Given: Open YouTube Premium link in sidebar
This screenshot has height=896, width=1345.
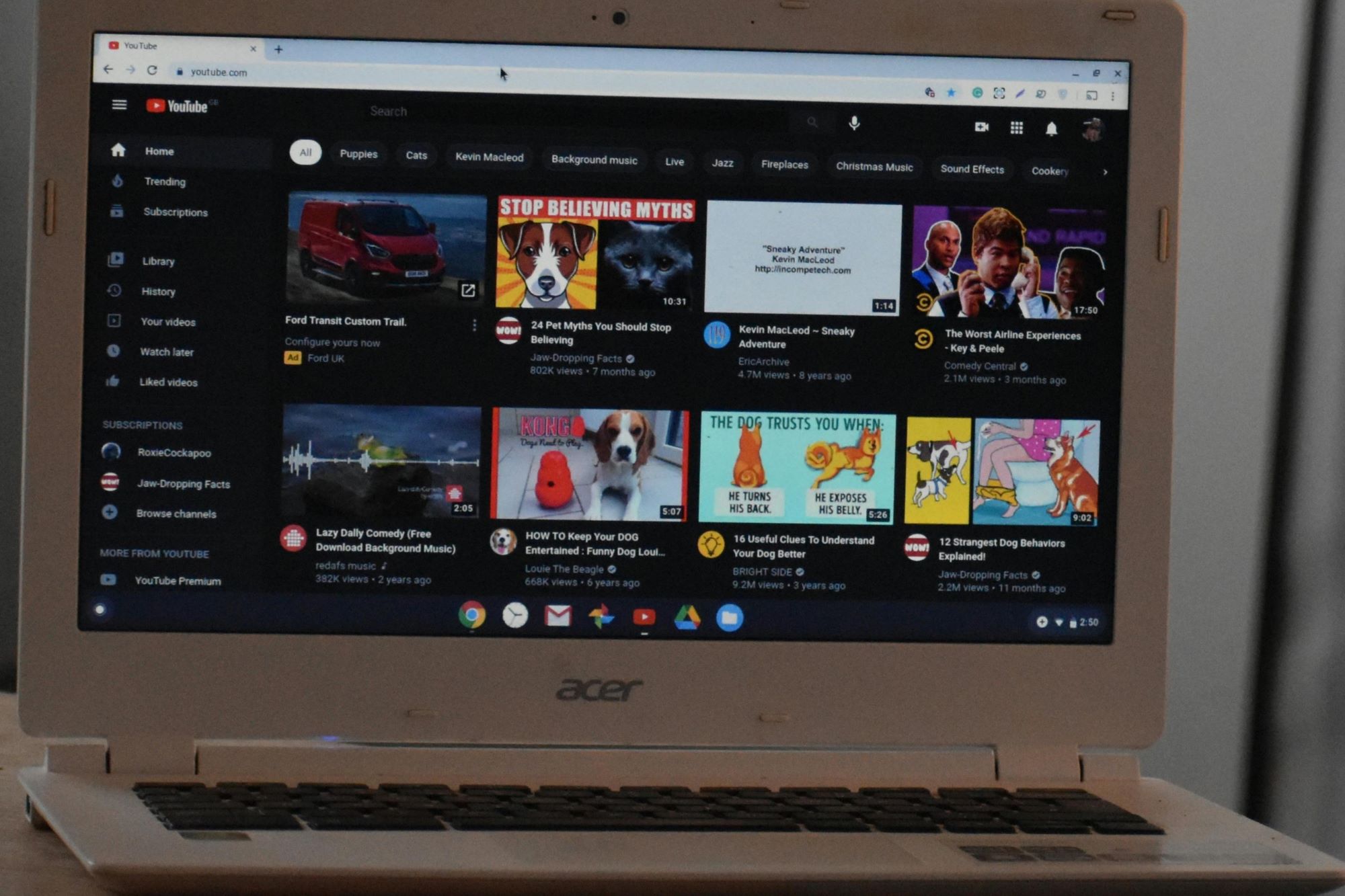Looking at the screenshot, I should point(177,579).
